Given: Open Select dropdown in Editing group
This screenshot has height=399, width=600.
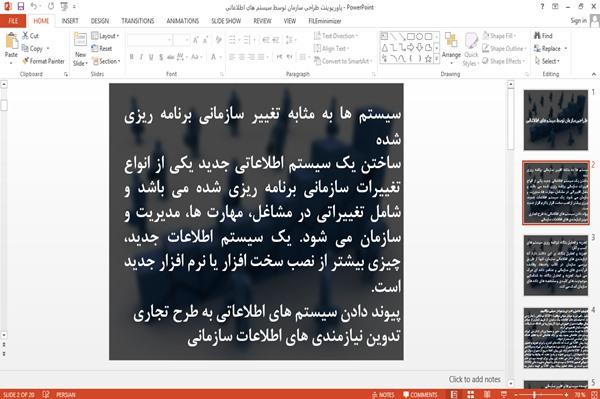Looking at the screenshot, I should pos(547,61).
